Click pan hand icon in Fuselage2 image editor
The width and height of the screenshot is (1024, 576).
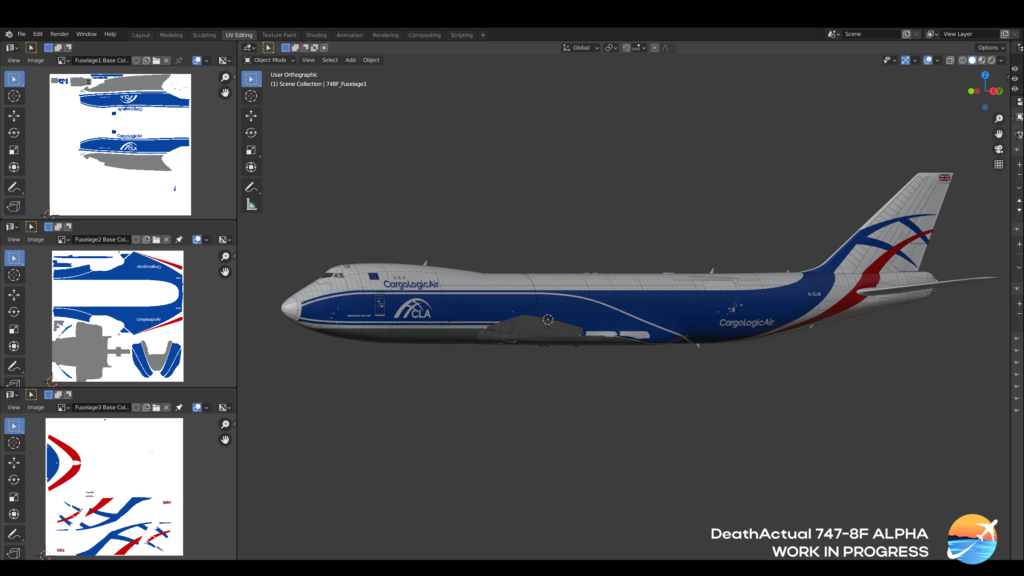(225, 272)
